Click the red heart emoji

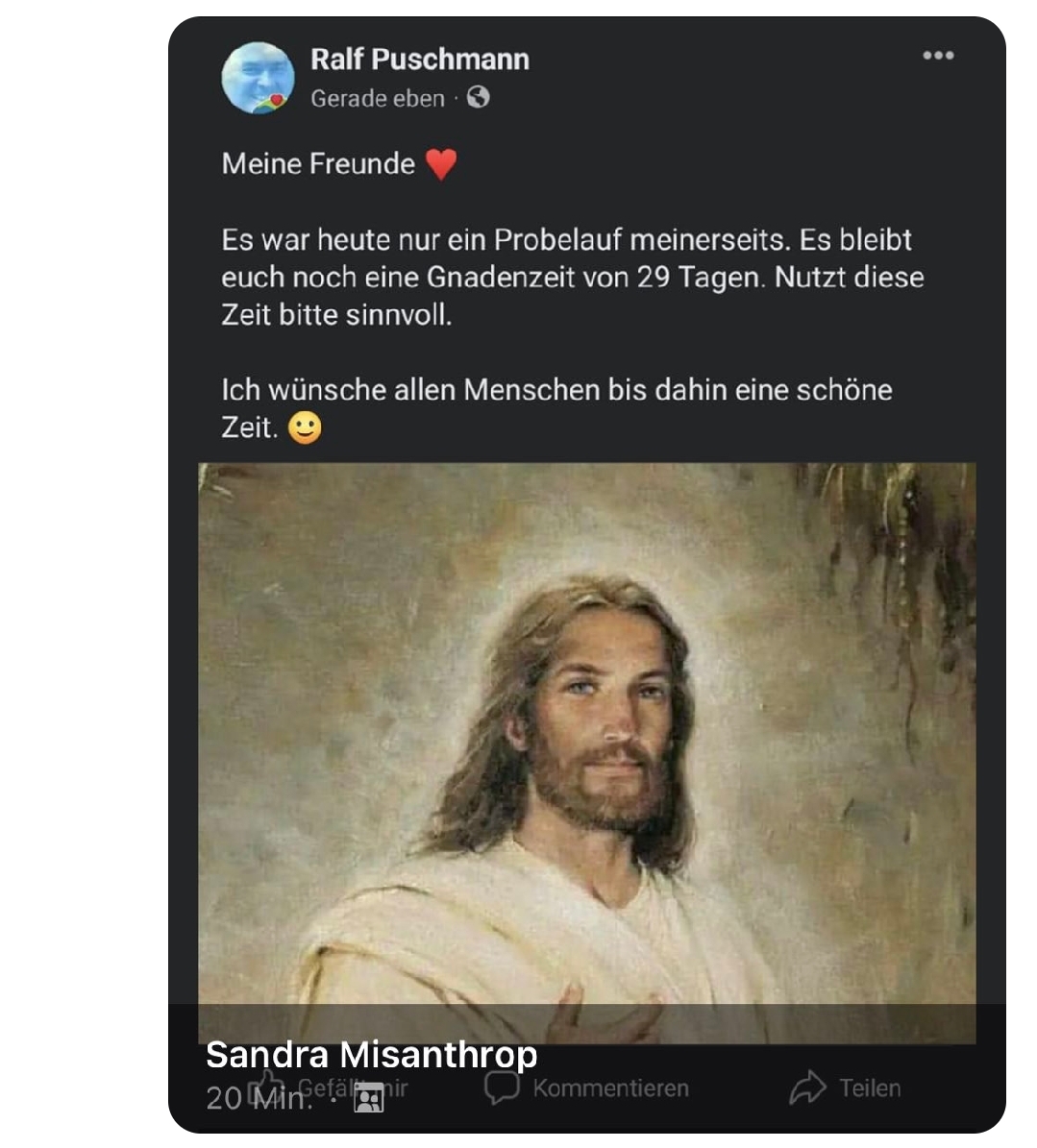441,164
